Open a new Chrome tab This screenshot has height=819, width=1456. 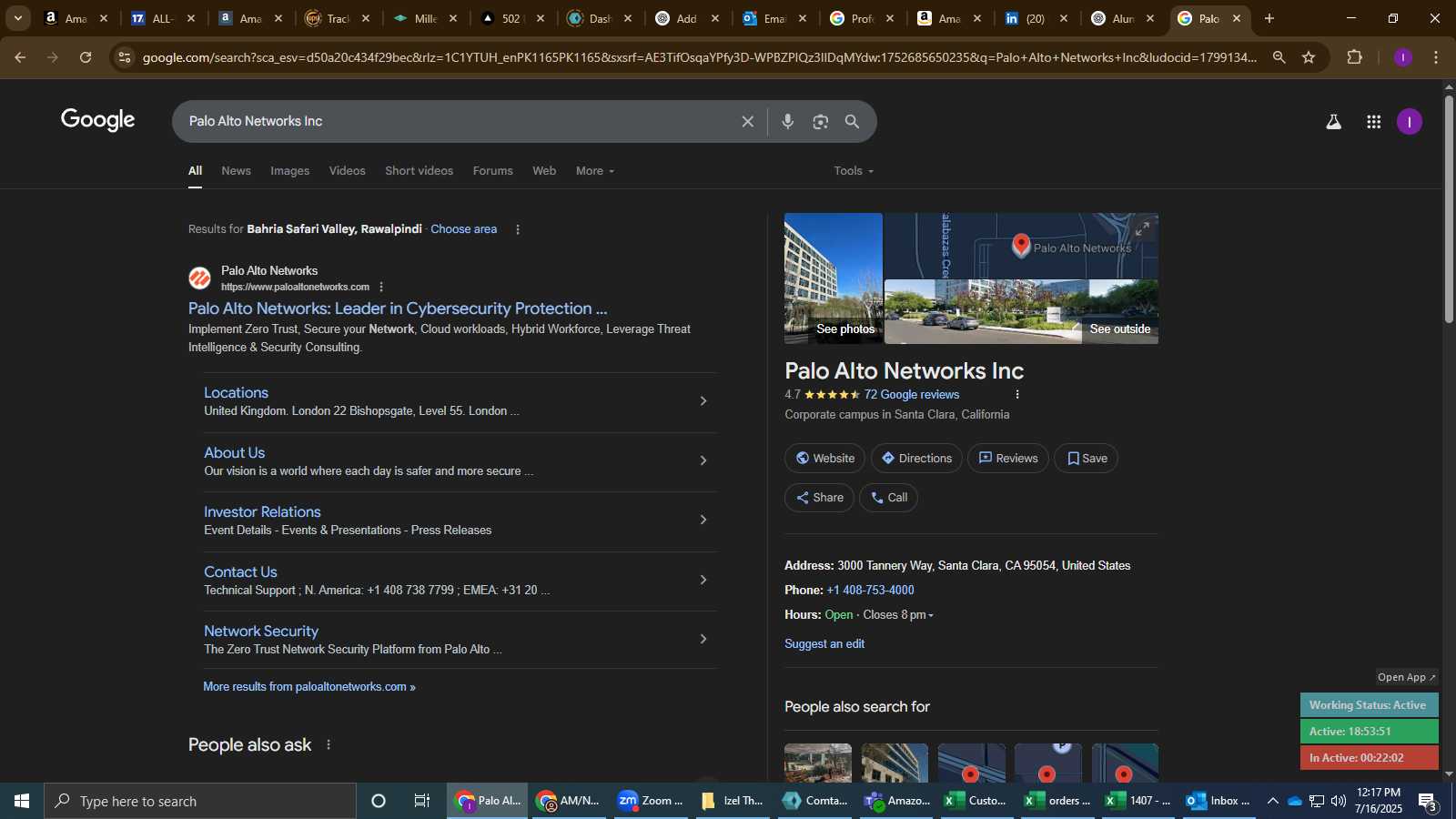point(1269,18)
